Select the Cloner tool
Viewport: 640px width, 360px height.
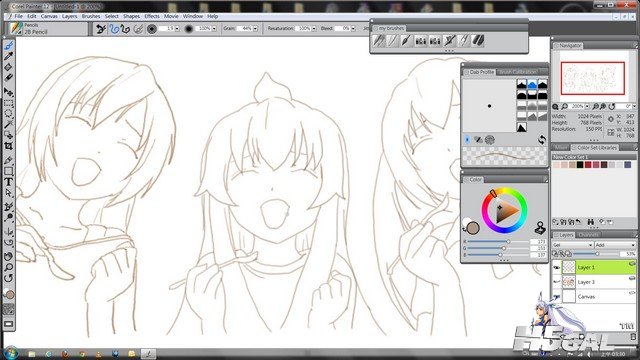9,207
